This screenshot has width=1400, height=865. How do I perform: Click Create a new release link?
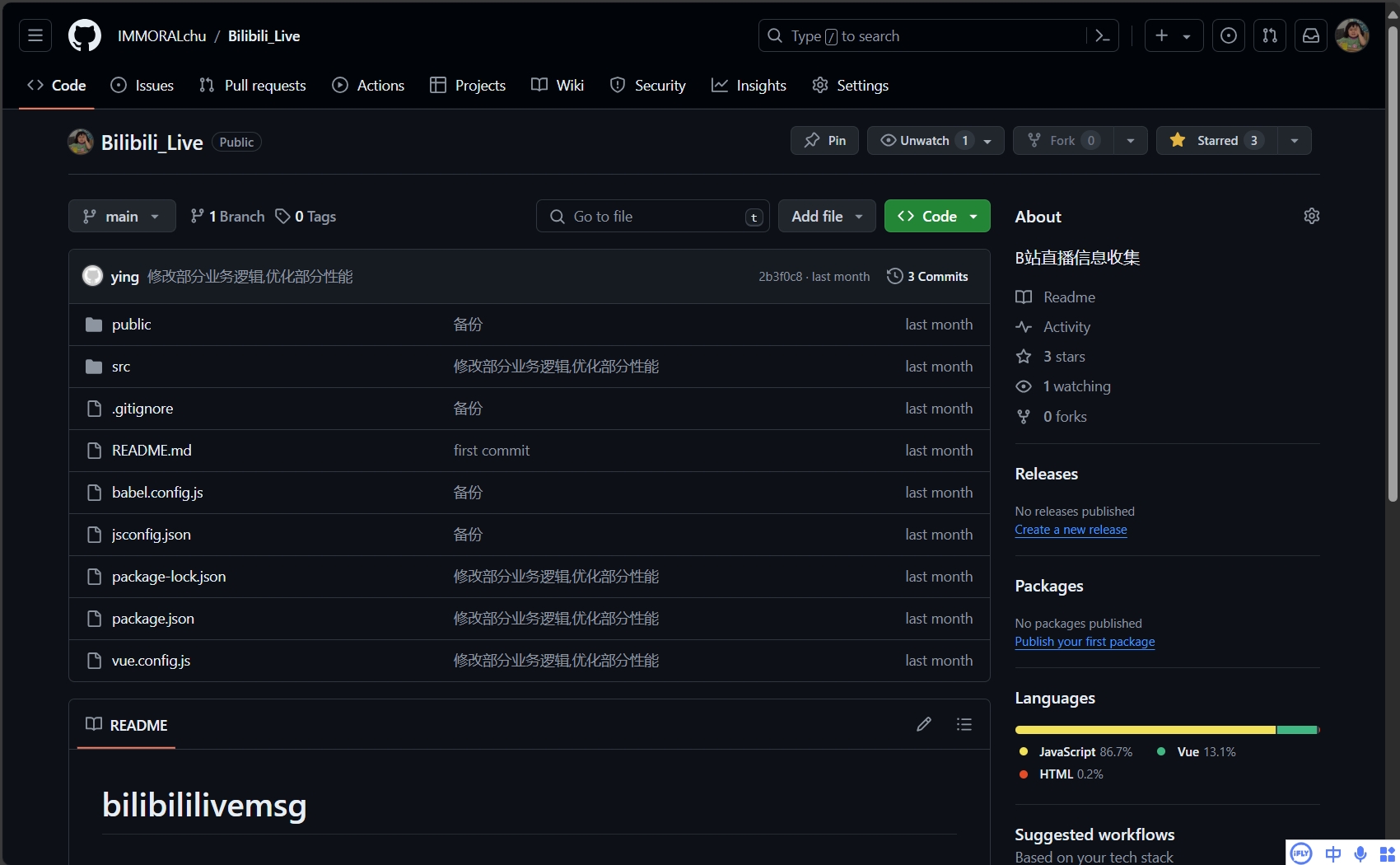1071,530
